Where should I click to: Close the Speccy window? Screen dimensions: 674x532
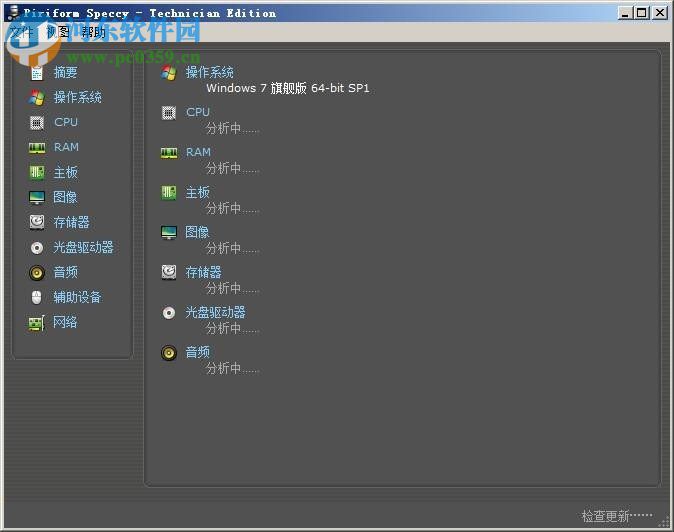(660, 13)
